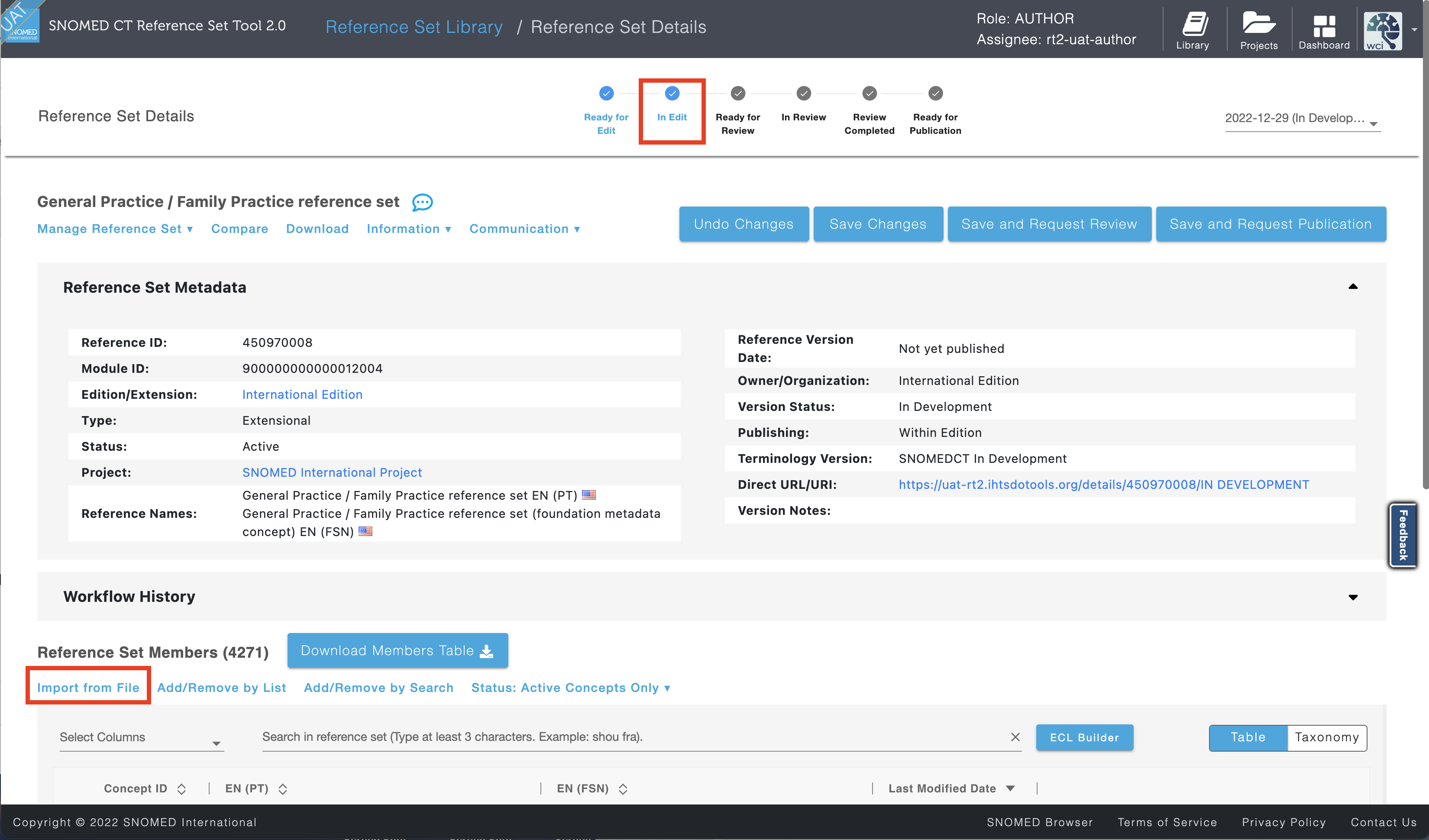Click the Review Completed step circle
1429x840 pixels.
tap(870, 93)
